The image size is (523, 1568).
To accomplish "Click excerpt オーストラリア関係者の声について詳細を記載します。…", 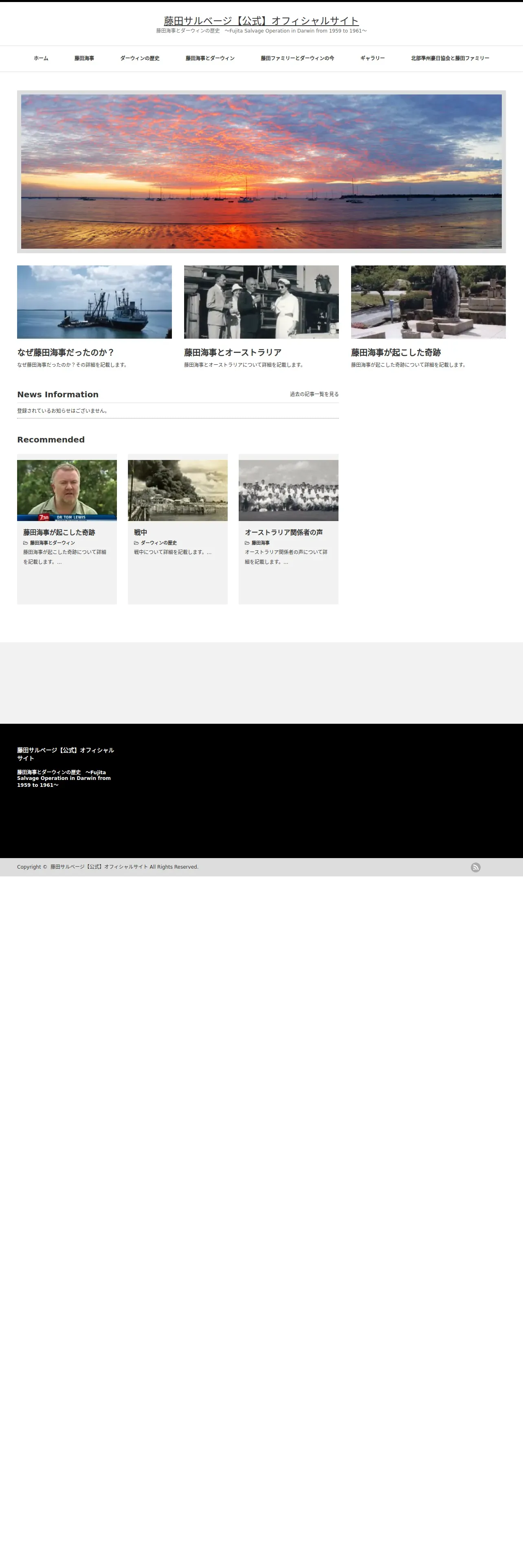I will coord(286,557).
